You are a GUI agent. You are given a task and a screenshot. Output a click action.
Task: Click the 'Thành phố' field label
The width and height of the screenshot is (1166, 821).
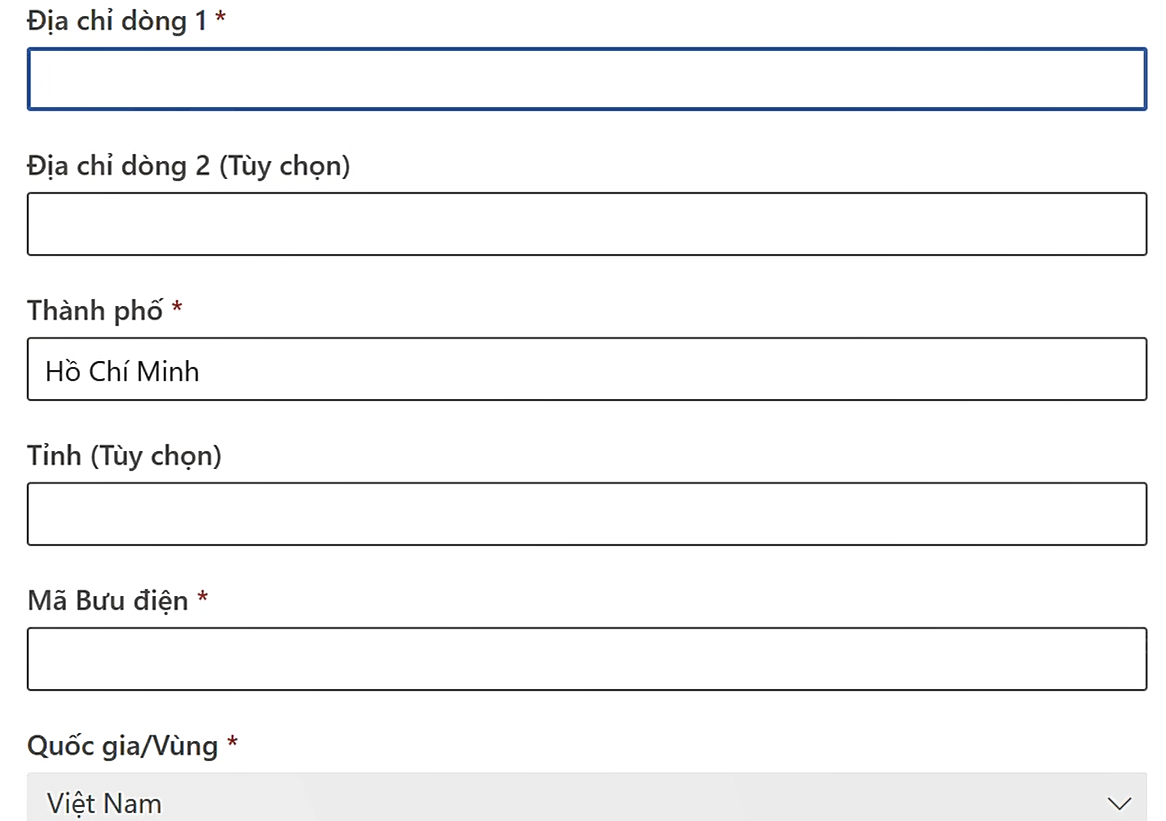click(95, 311)
